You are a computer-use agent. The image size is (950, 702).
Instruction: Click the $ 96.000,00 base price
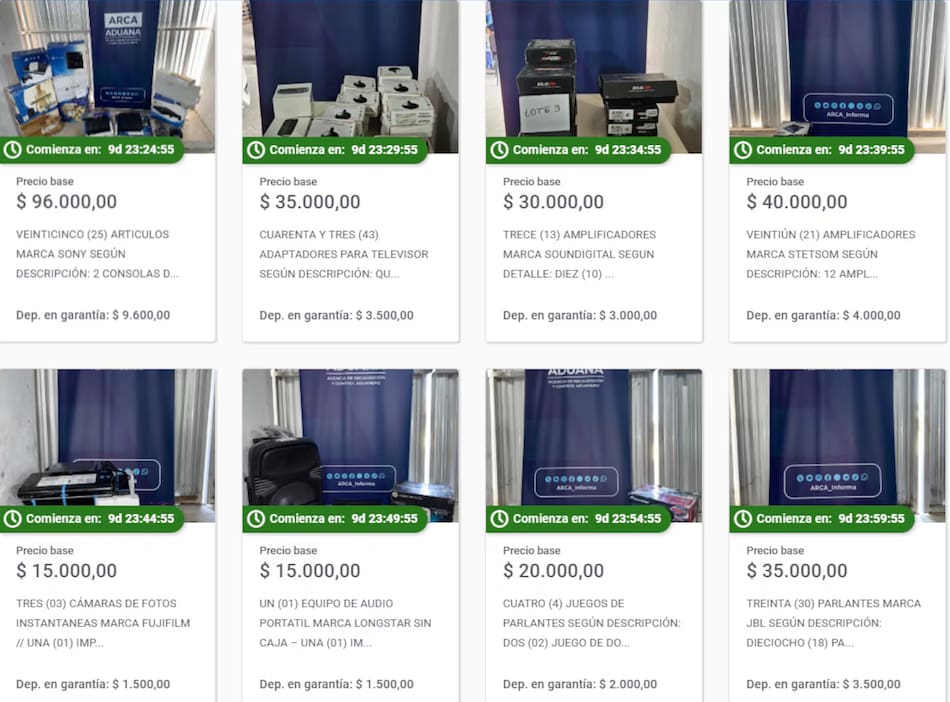(67, 202)
